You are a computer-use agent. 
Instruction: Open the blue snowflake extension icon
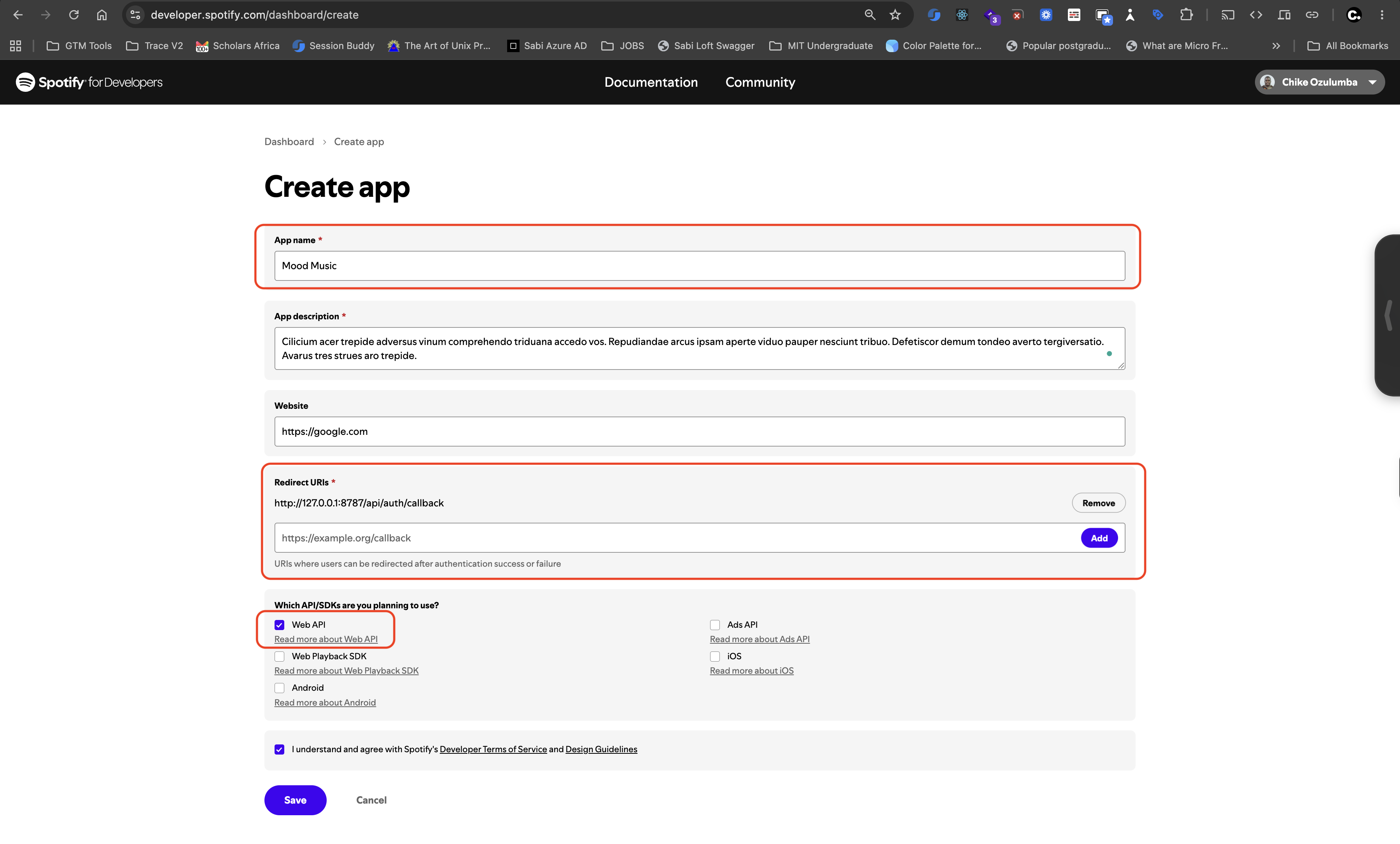pyautogui.click(x=1045, y=15)
